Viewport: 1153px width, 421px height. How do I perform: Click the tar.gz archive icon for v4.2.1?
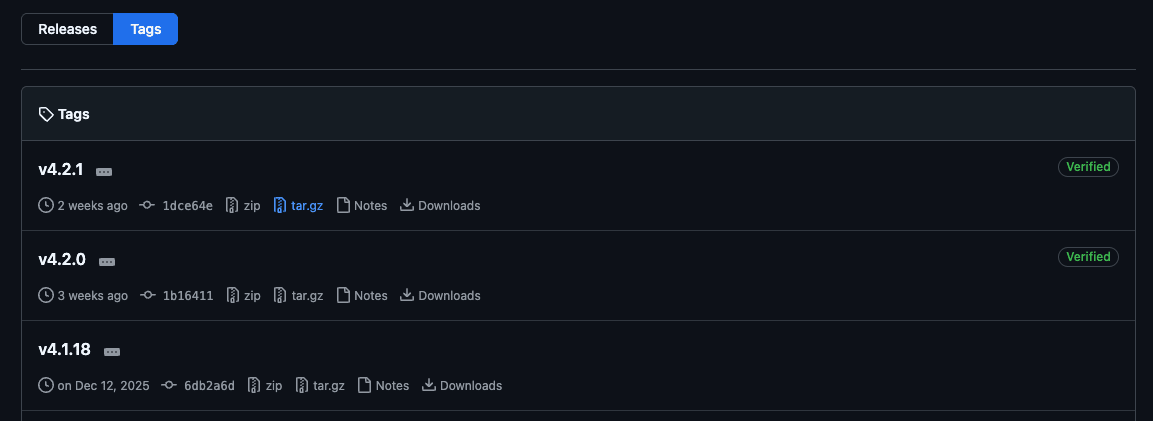280,206
